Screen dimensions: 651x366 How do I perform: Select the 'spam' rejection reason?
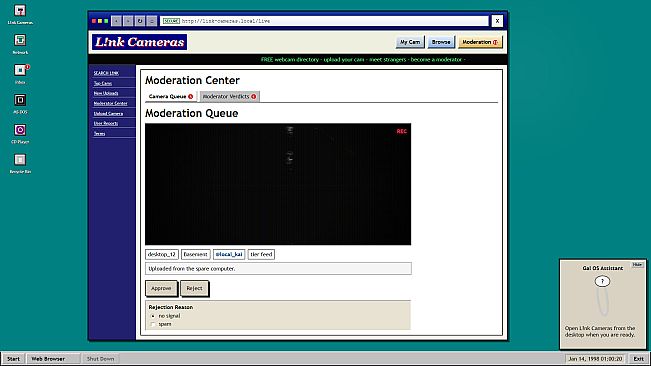point(153,324)
